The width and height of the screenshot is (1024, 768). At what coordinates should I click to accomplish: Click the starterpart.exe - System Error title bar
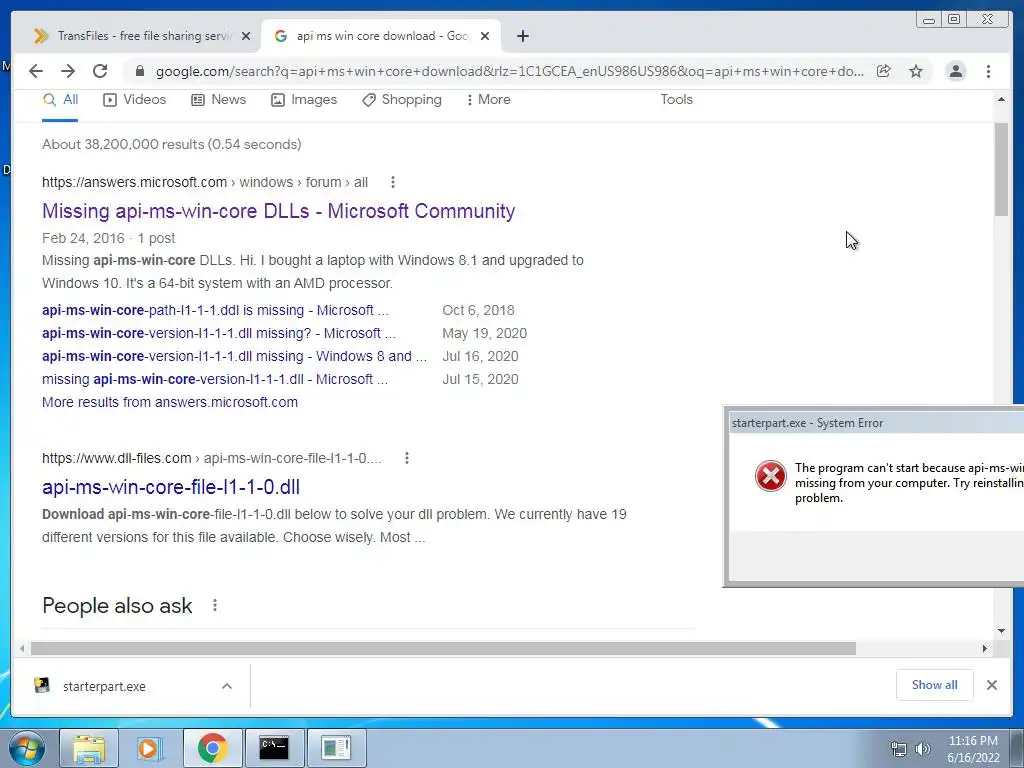(x=875, y=423)
